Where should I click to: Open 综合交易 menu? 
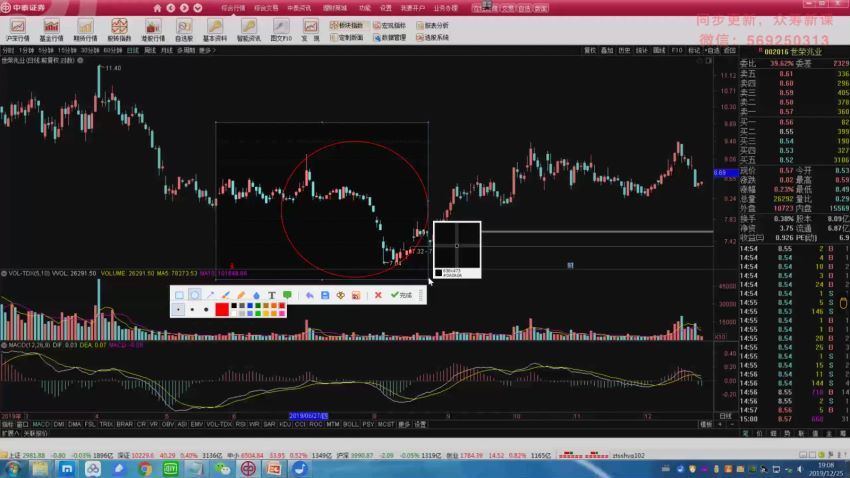point(266,8)
